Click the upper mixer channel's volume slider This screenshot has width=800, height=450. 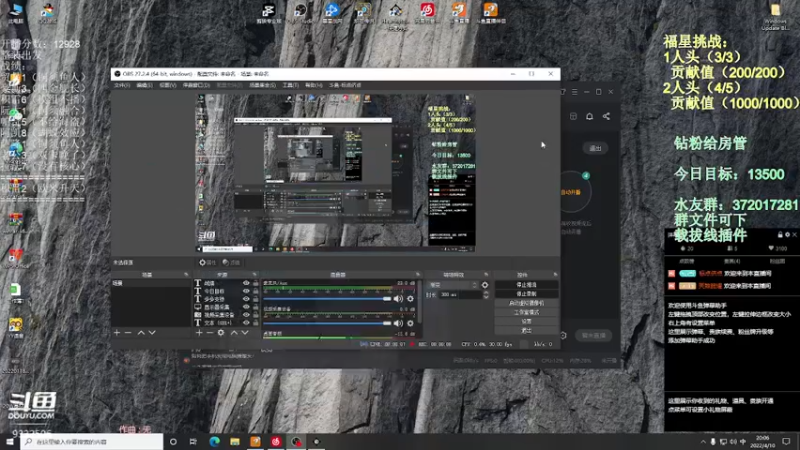[327, 299]
